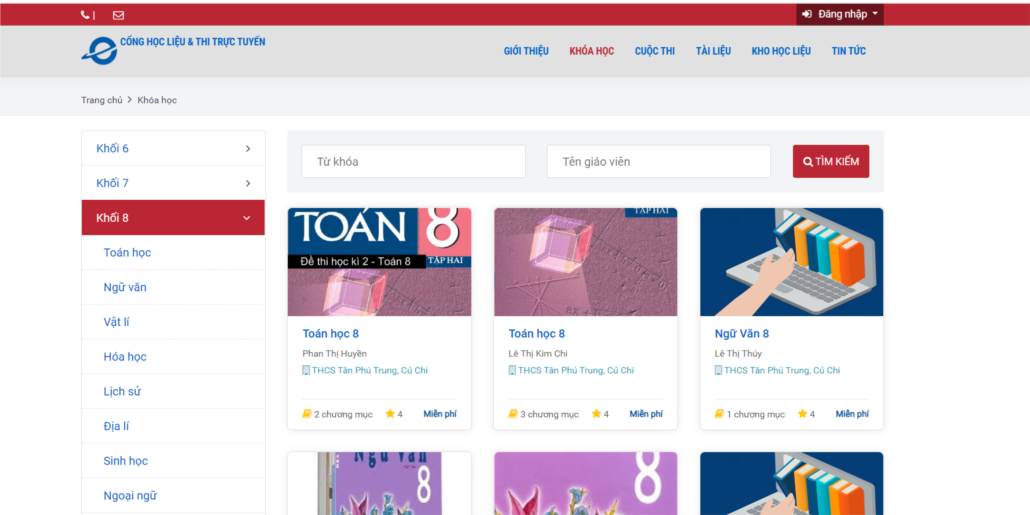
Task: Open Kho học liệu menu item
Action: (781, 51)
